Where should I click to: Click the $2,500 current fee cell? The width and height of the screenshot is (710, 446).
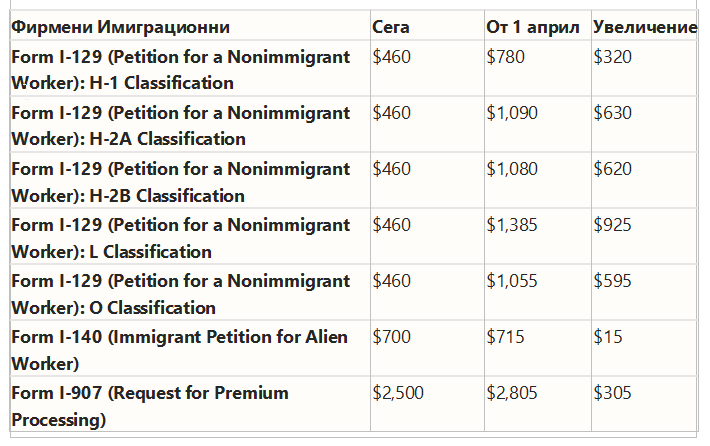click(427, 404)
